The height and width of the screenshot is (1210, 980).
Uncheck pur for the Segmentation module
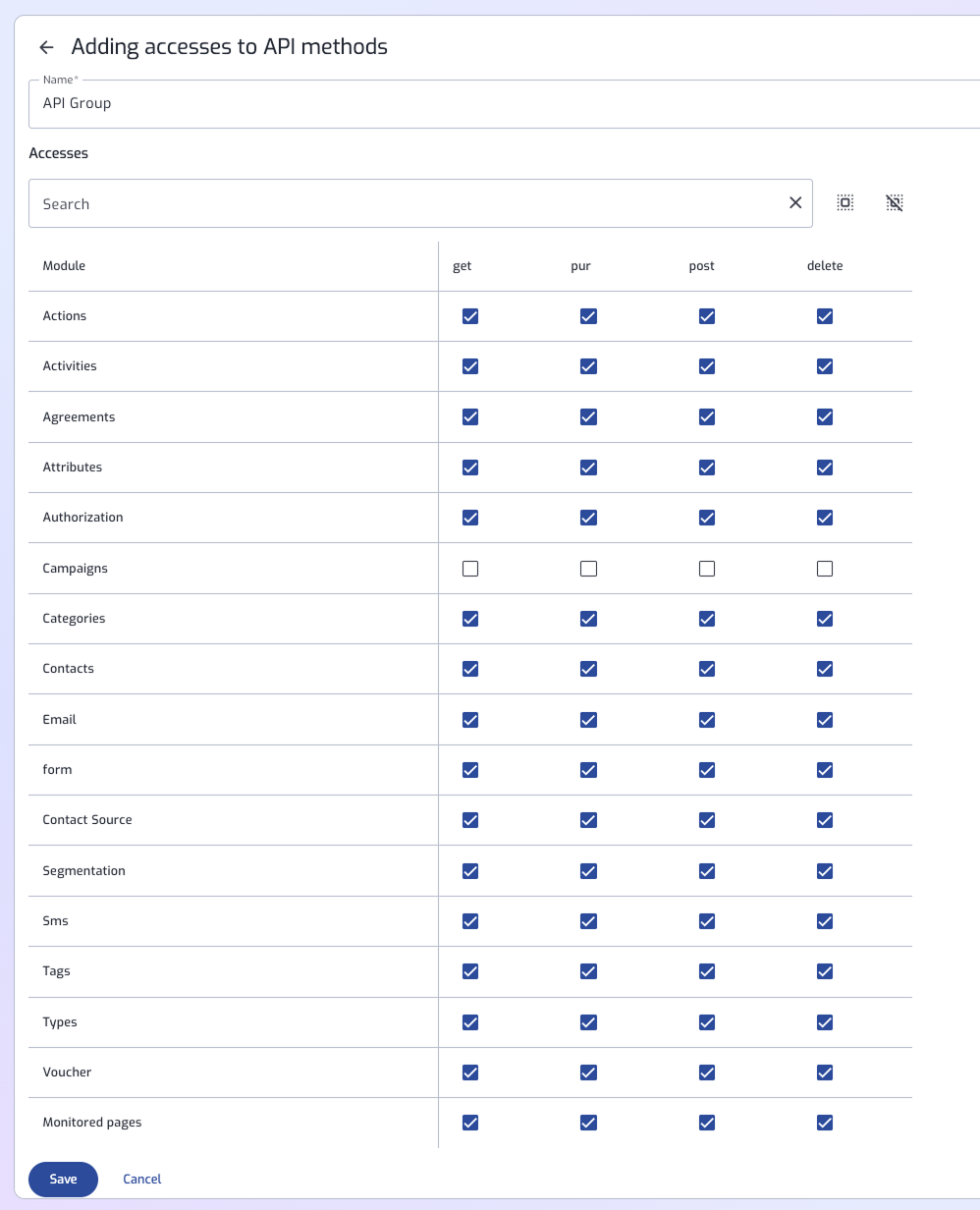coord(588,871)
